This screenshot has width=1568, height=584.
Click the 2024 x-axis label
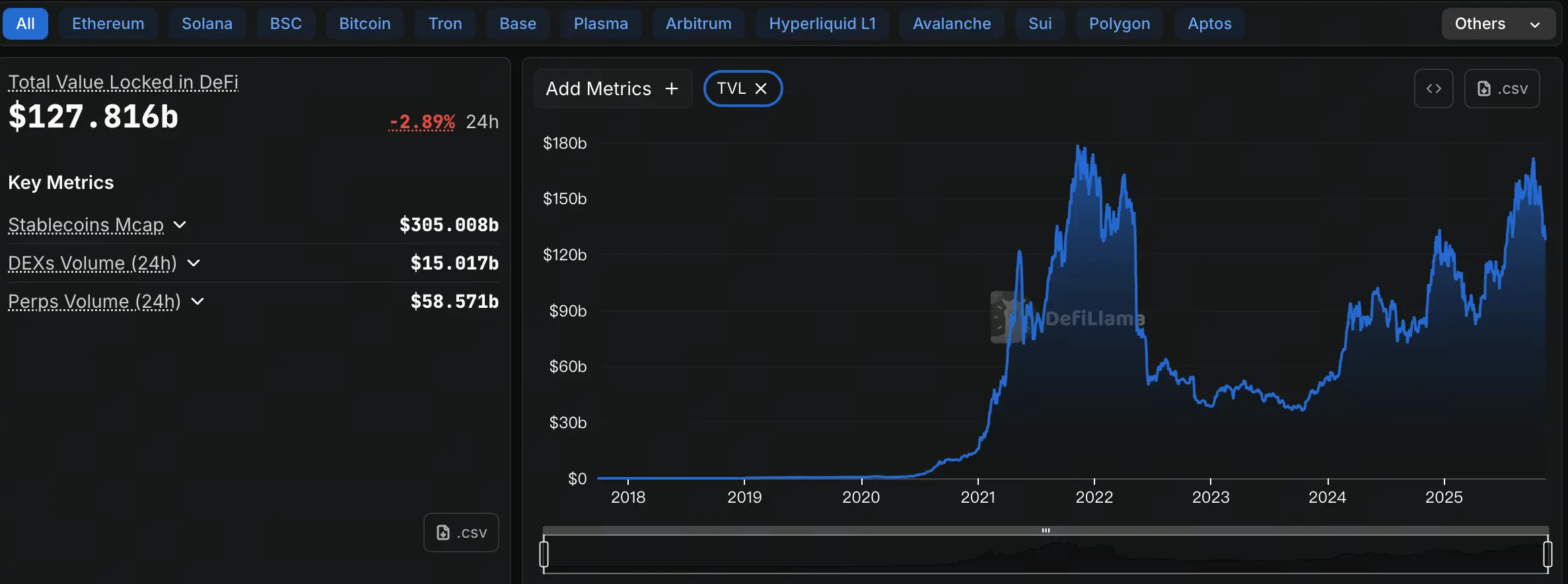(x=1327, y=497)
